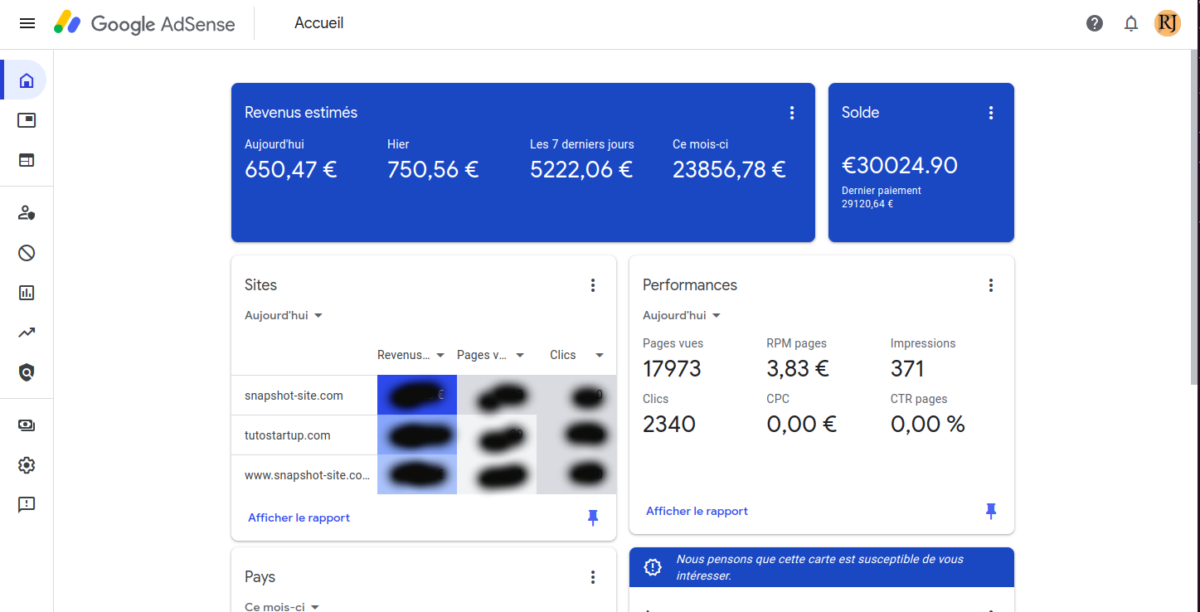Click the balance €30024.90
The image size is (1200, 612).
pos(900,166)
